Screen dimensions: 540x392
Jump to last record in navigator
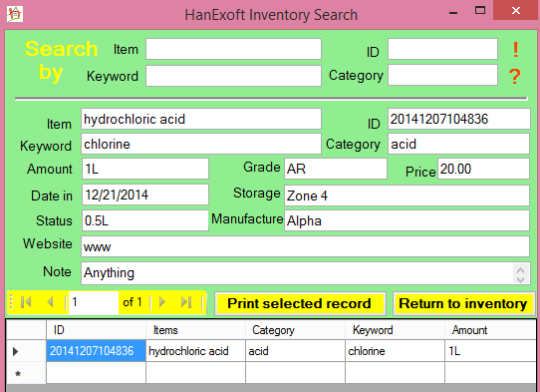[186, 302]
